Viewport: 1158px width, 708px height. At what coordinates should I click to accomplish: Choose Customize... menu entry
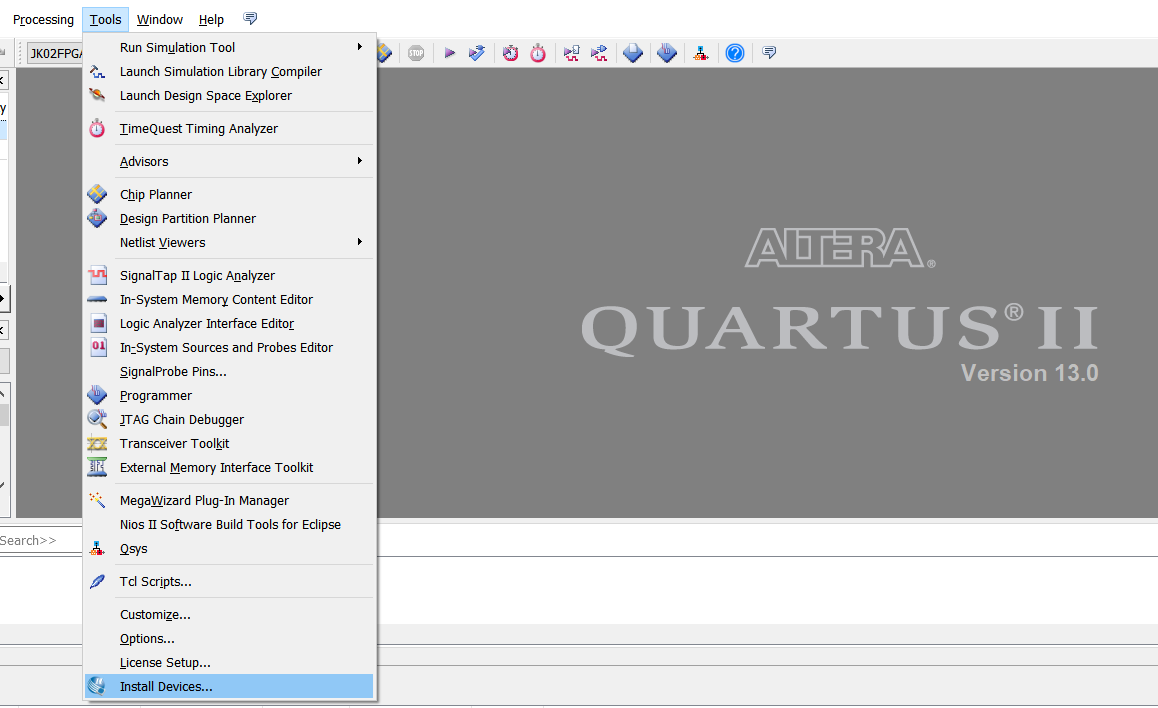229,614
